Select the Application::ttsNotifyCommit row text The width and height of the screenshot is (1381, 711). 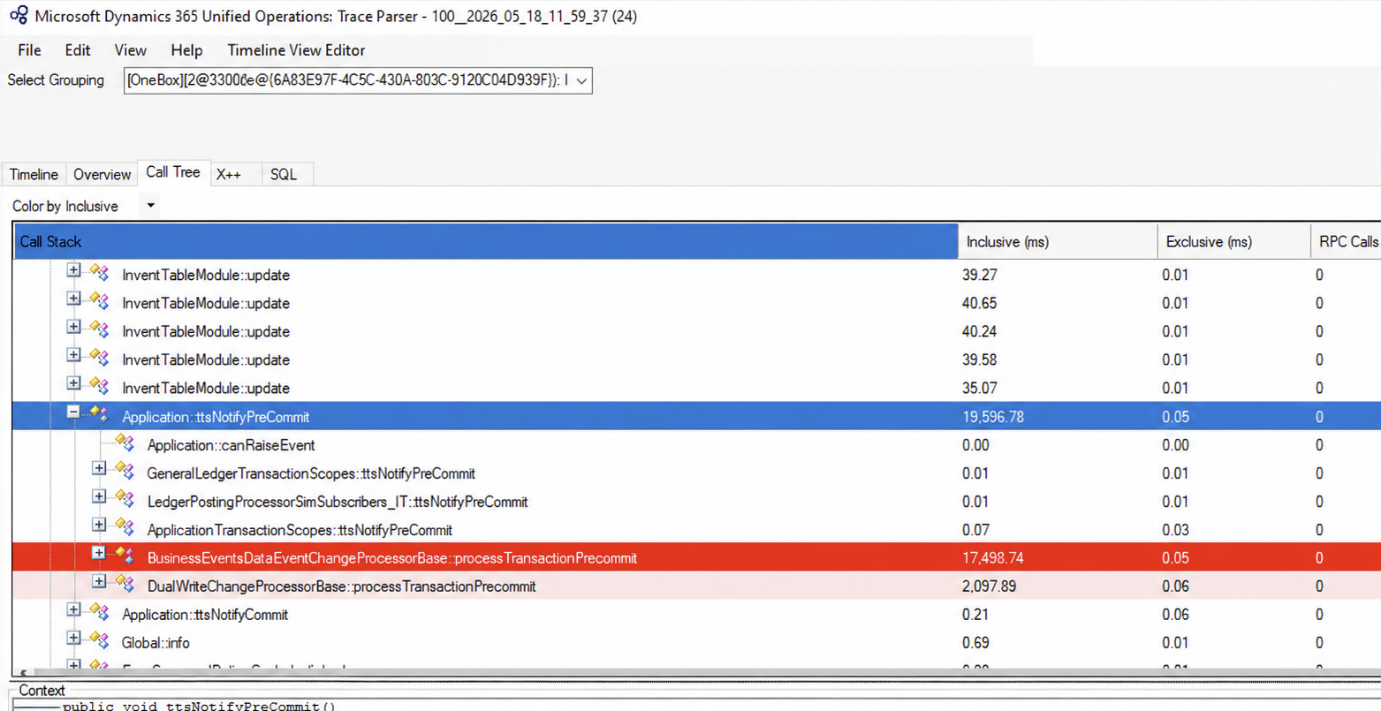(x=205, y=615)
